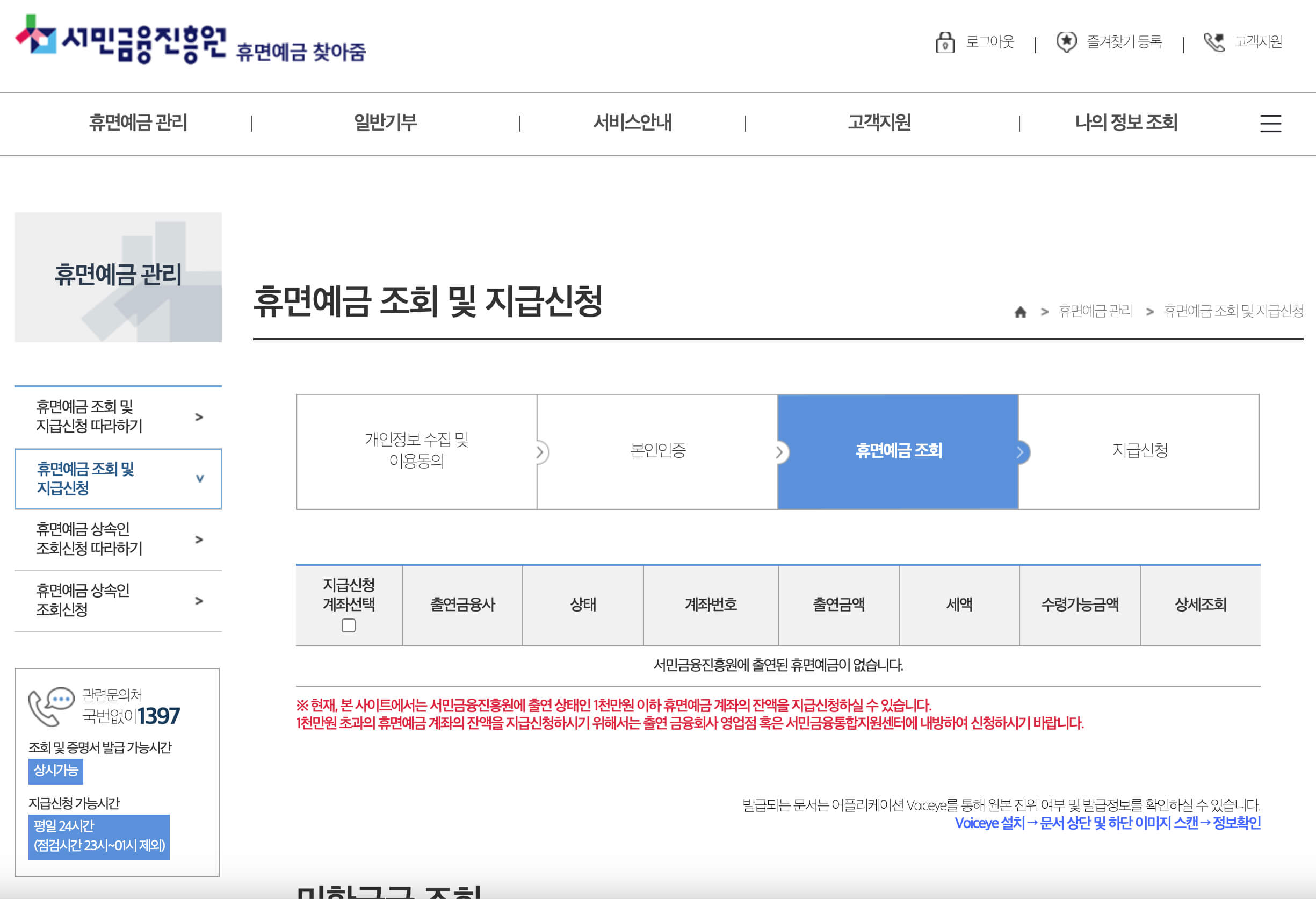Image resolution: width=1316 pixels, height=899 pixels.
Task: Click the 지급신청 step in the progress bar
Action: 1140,451
